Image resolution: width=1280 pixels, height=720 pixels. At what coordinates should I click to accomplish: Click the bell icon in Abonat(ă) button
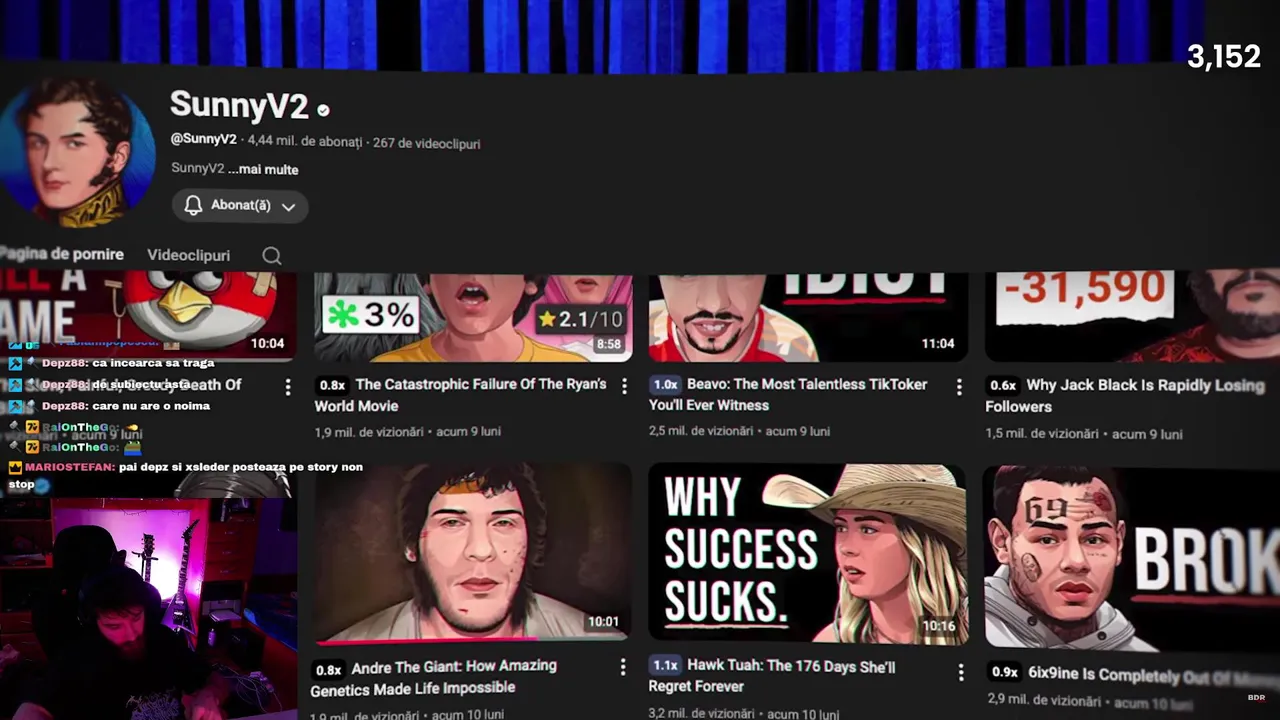point(193,205)
